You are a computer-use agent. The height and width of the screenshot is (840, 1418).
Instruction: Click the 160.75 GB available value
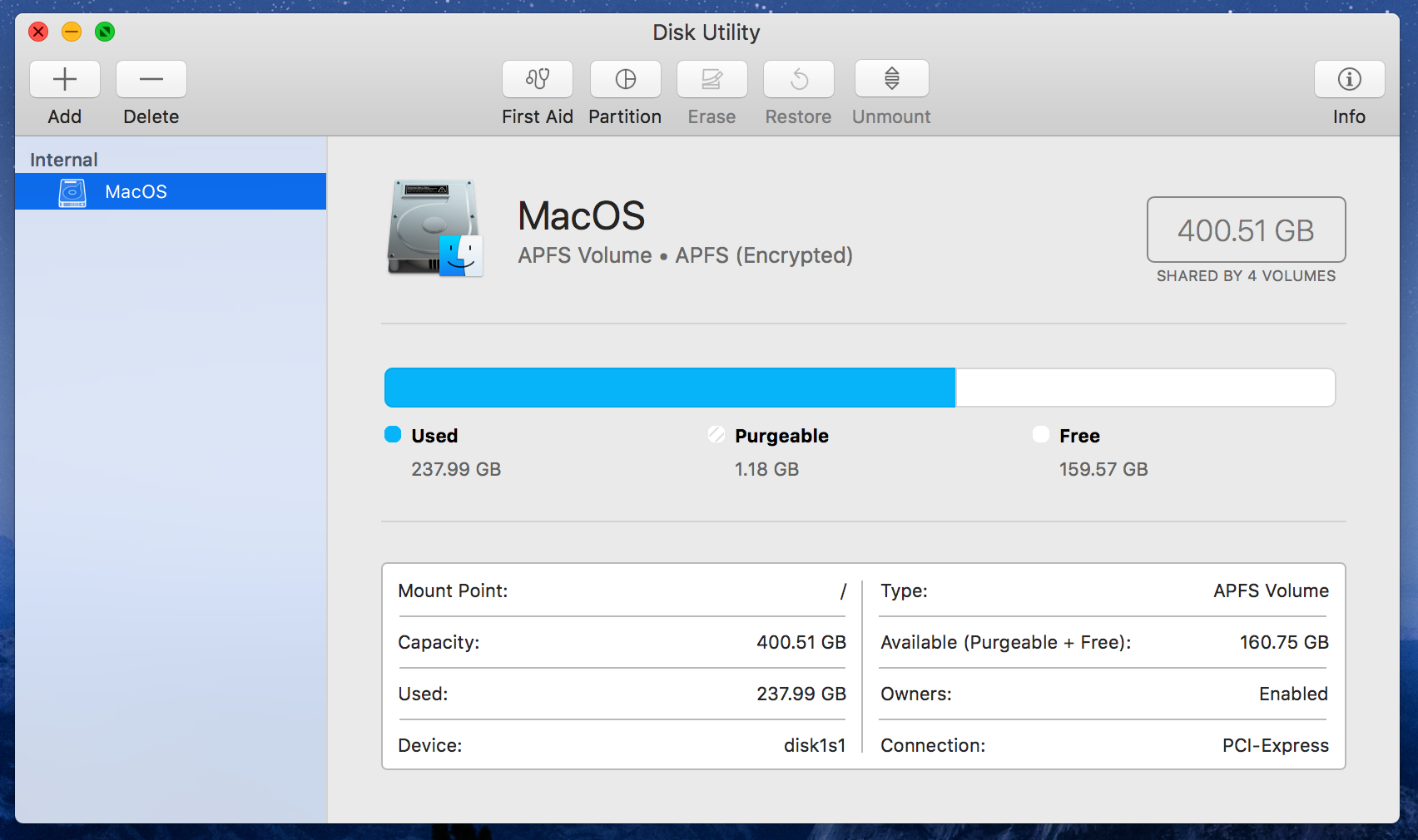[1284, 642]
